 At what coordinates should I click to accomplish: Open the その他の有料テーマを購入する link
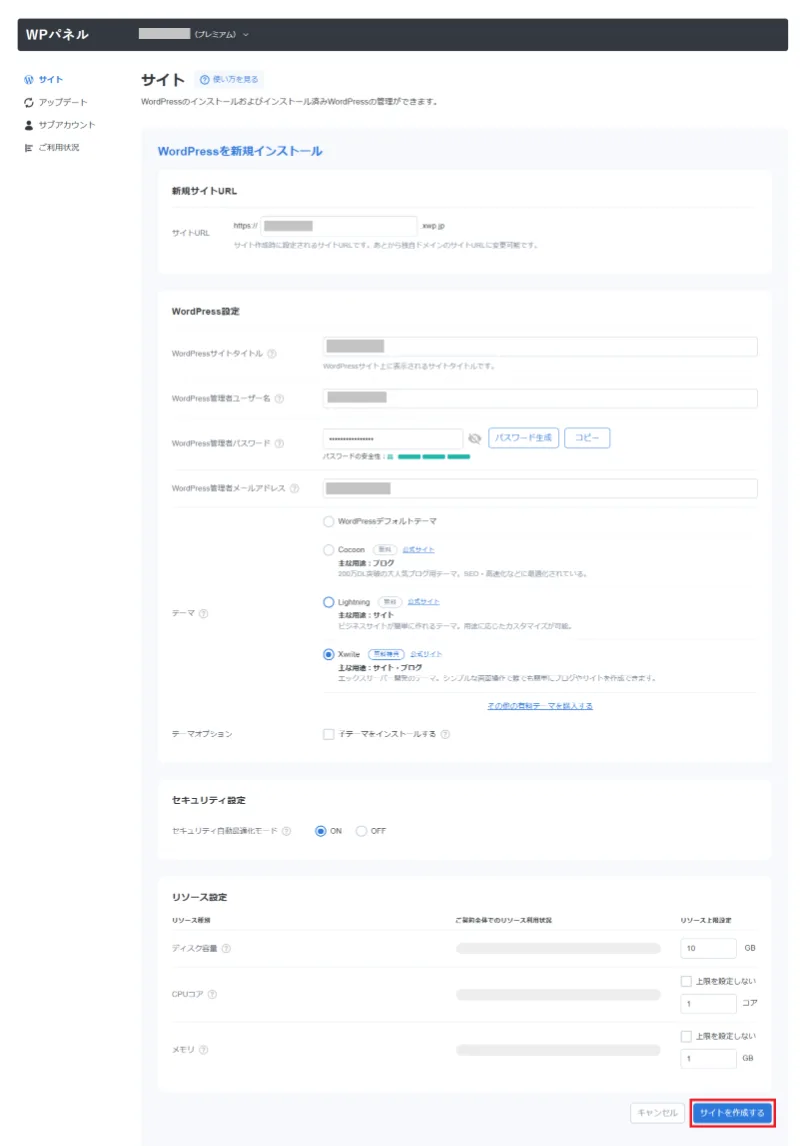(x=540, y=706)
